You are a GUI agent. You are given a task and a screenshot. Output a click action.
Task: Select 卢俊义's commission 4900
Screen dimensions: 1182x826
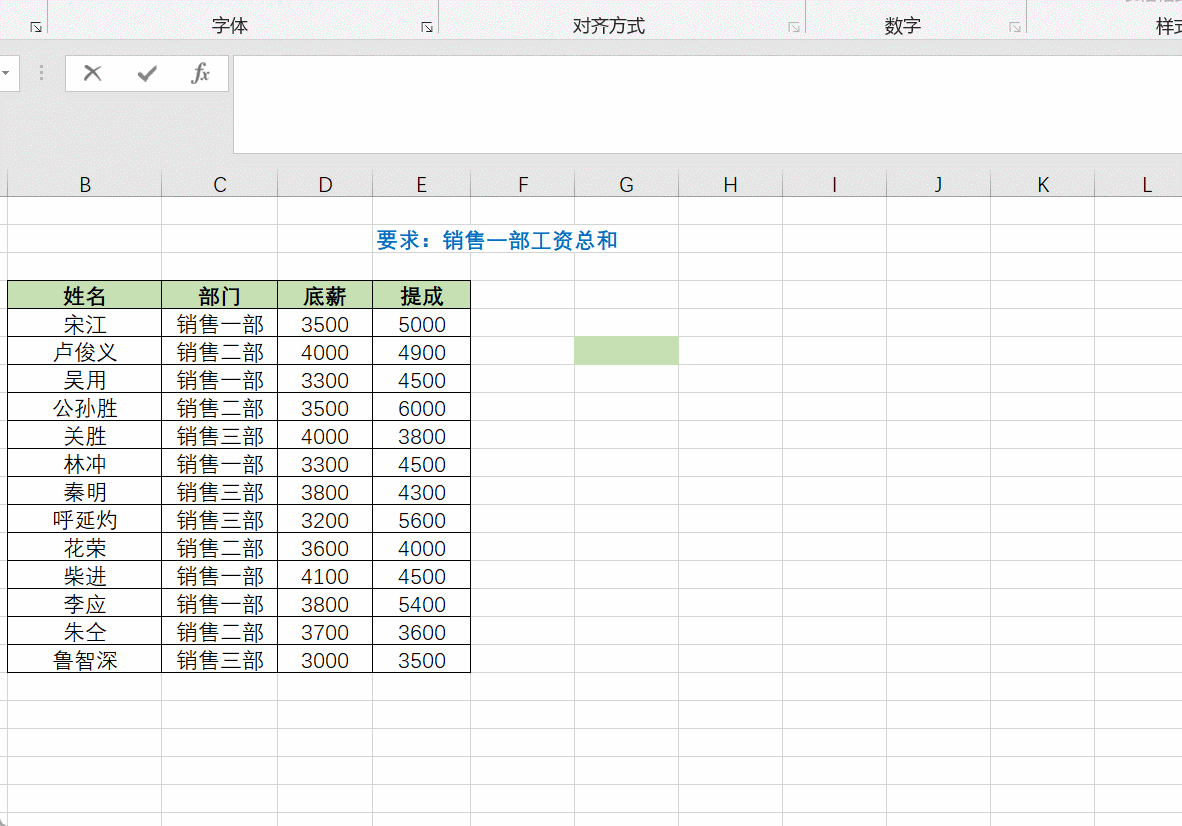click(421, 352)
